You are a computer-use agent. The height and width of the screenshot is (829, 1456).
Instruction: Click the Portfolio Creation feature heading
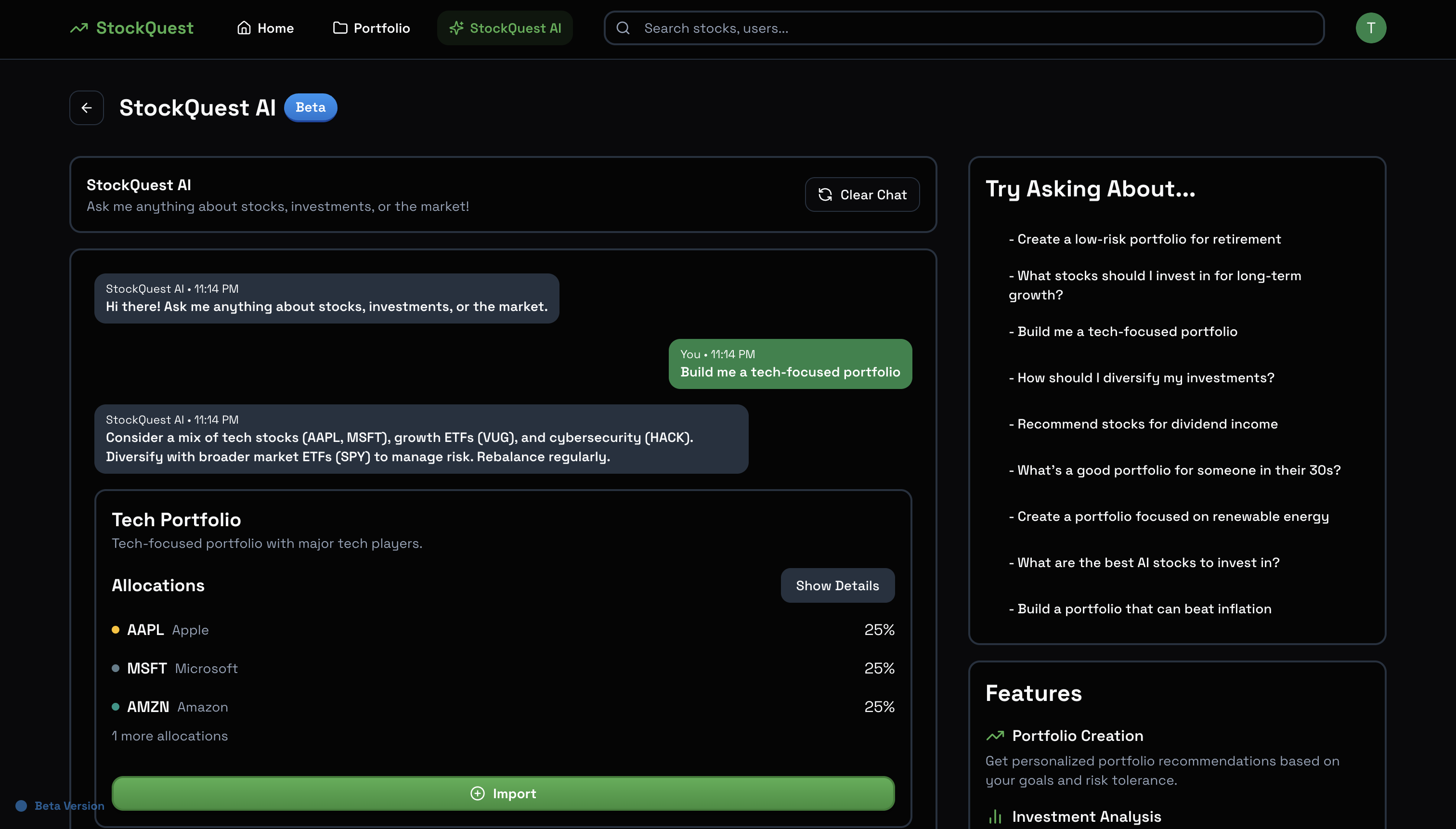point(1078,736)
